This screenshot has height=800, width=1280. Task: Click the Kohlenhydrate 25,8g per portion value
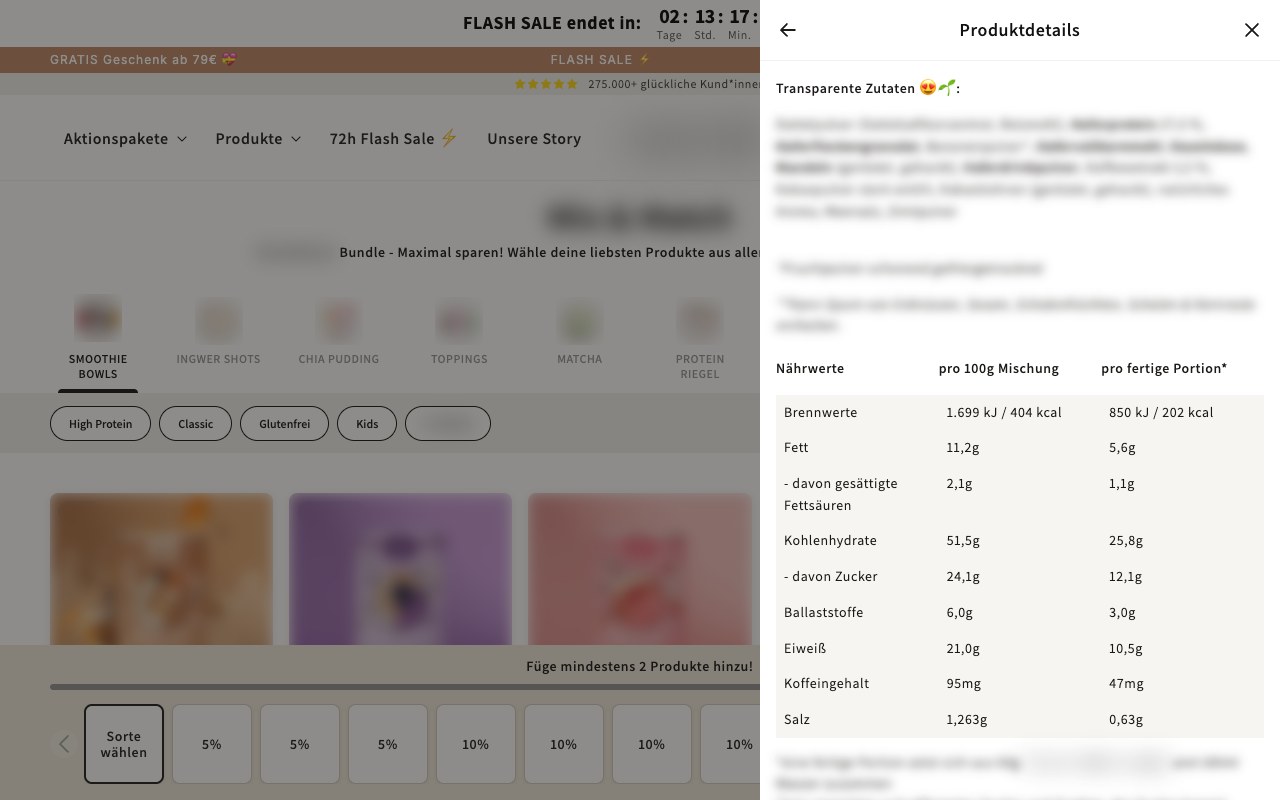(1126, 540)
